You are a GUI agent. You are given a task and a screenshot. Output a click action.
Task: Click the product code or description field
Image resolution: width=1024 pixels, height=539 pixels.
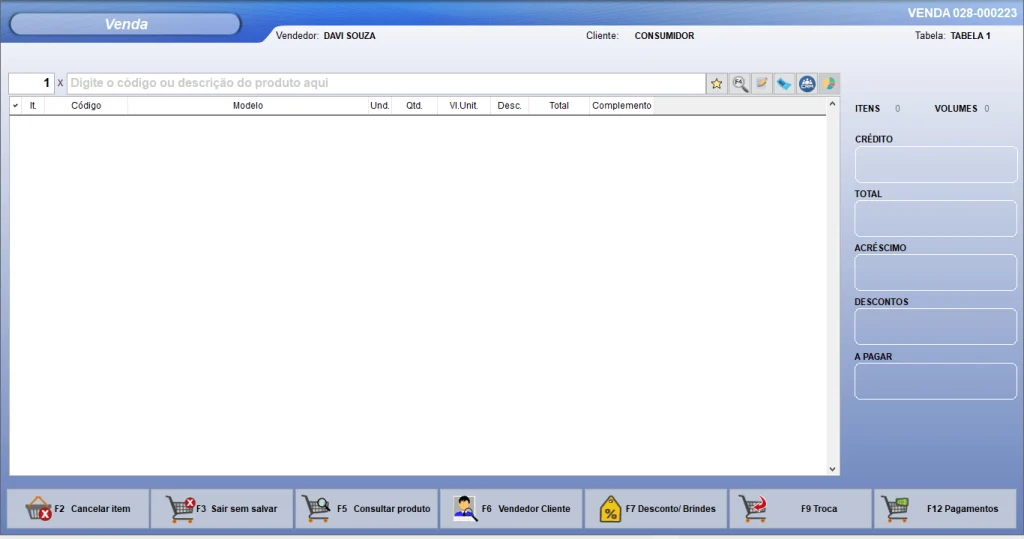tap(385, 83)
